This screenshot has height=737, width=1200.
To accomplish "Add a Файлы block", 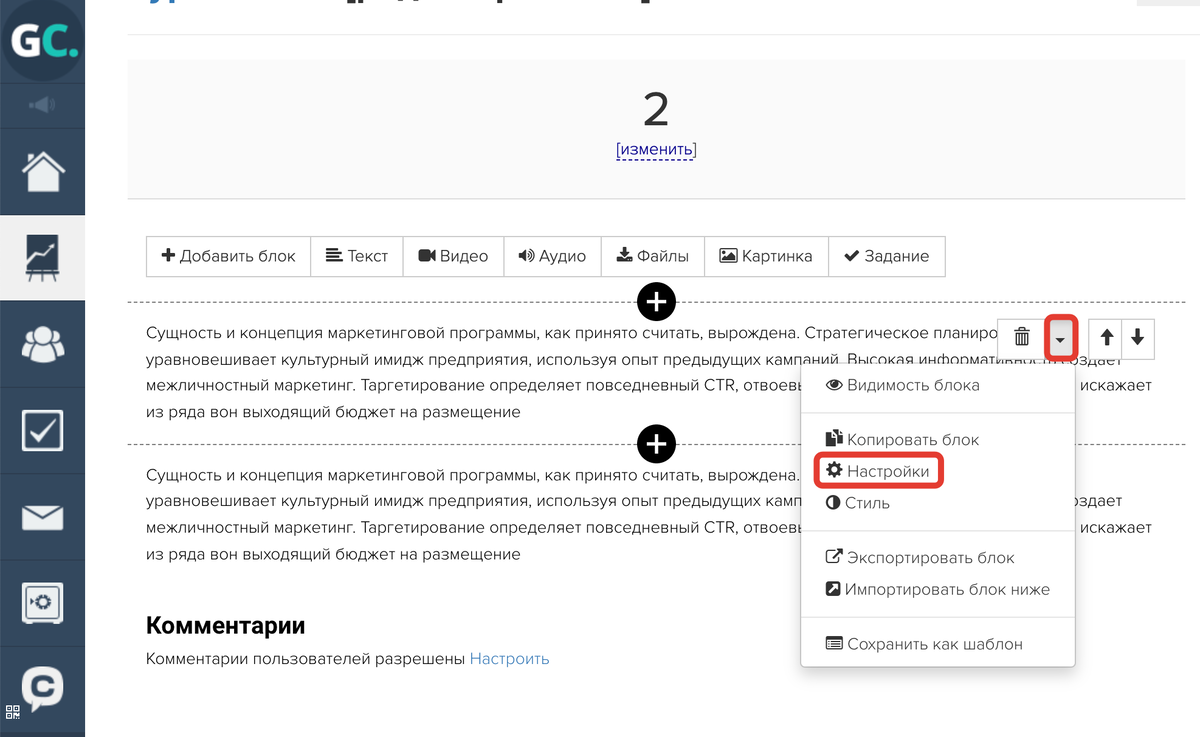I will click(652, 256).
